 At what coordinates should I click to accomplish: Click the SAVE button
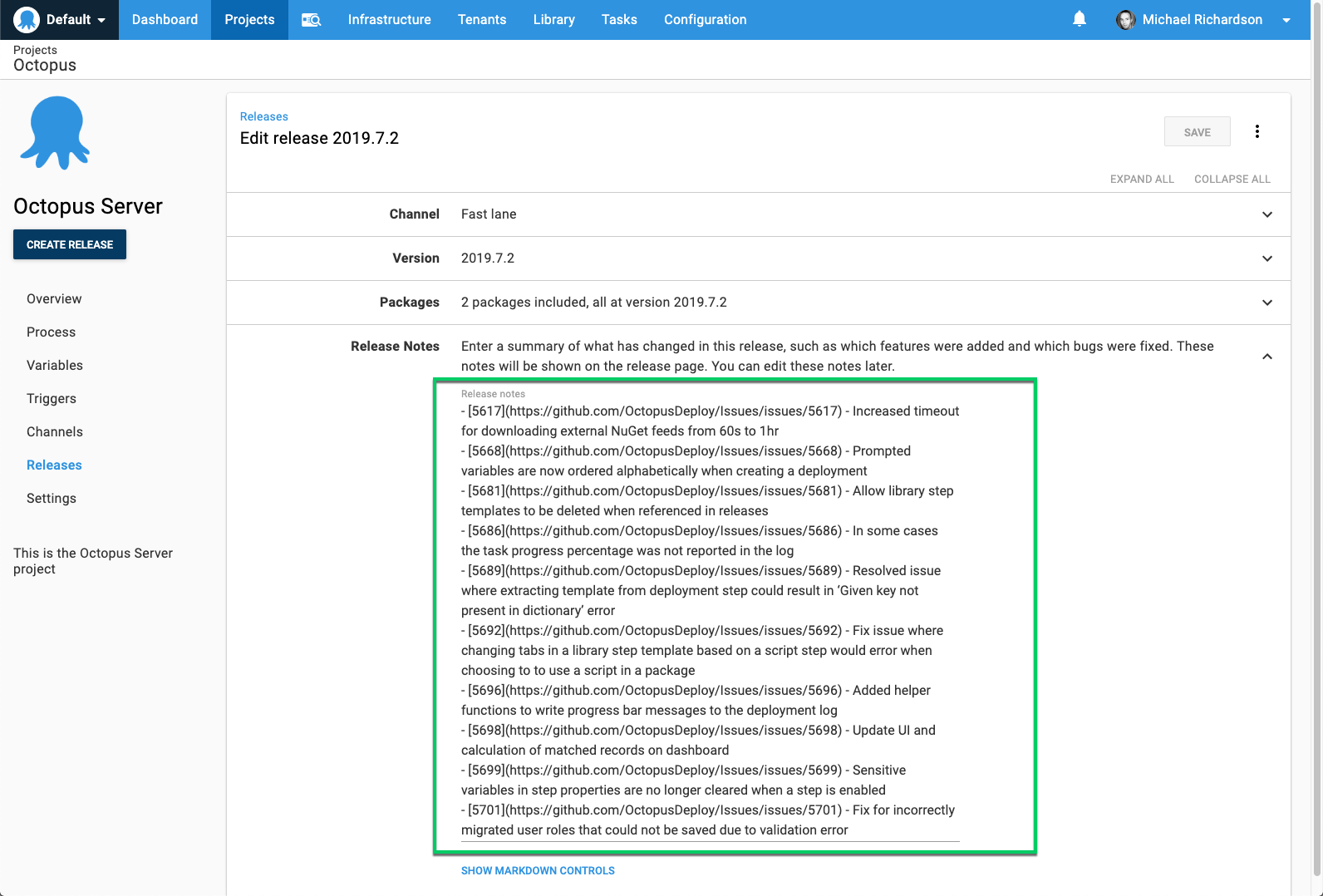pos(1198,131)
